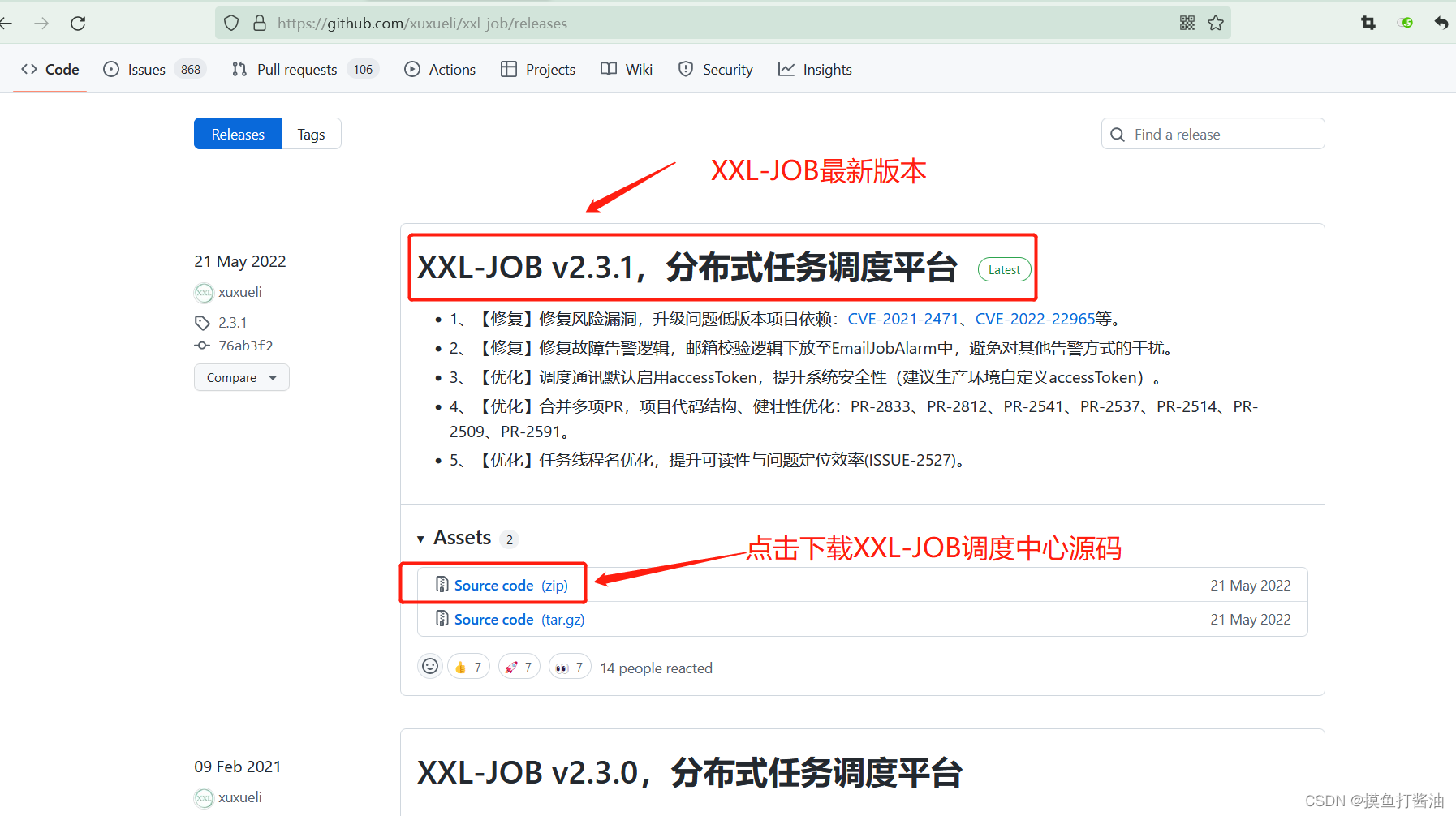The width and height of the screenshot is (1456, 816).
Task: Click the padlock site info icon
Action: click(260, 23)
